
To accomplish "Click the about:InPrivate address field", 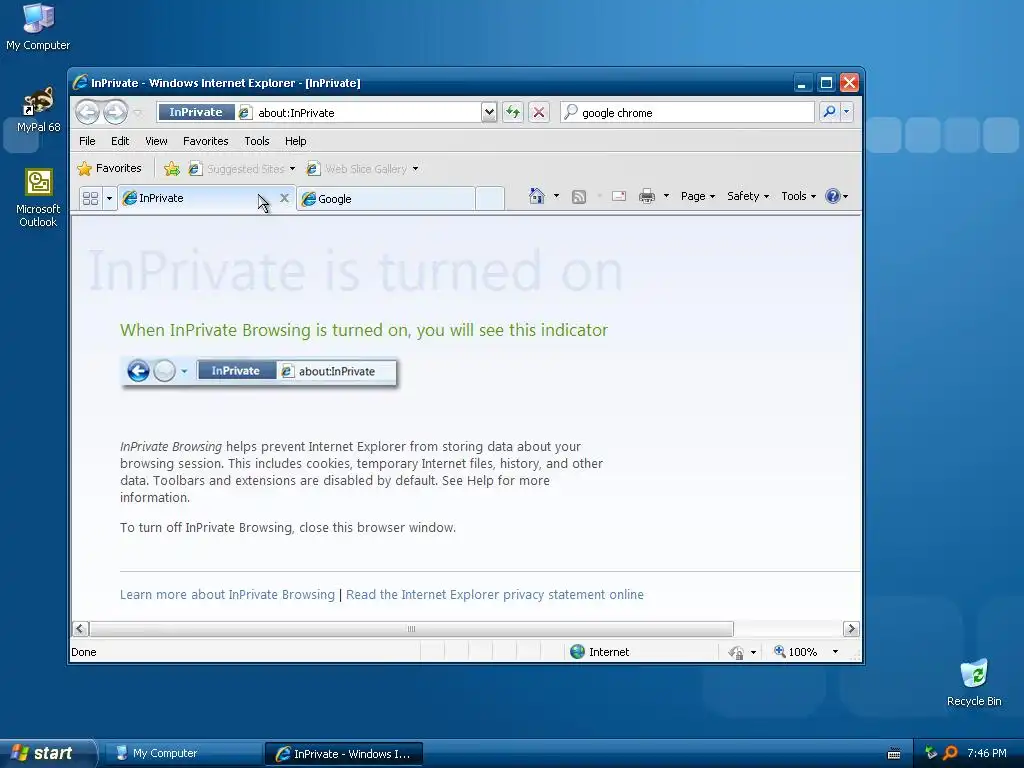I will point(359,113).
